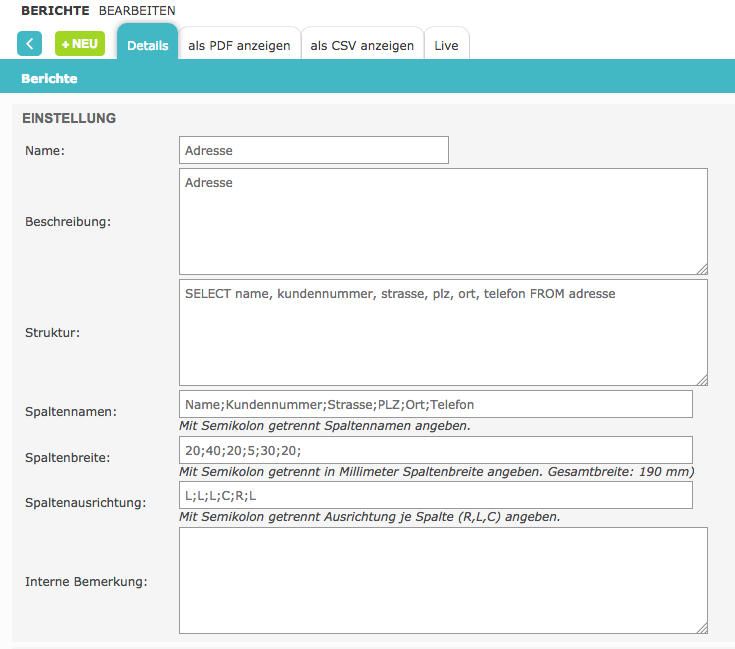This screenshot has width=735, height=649.
Task: Click into the Struktur SQL text area
Action: tap(443, 332)
